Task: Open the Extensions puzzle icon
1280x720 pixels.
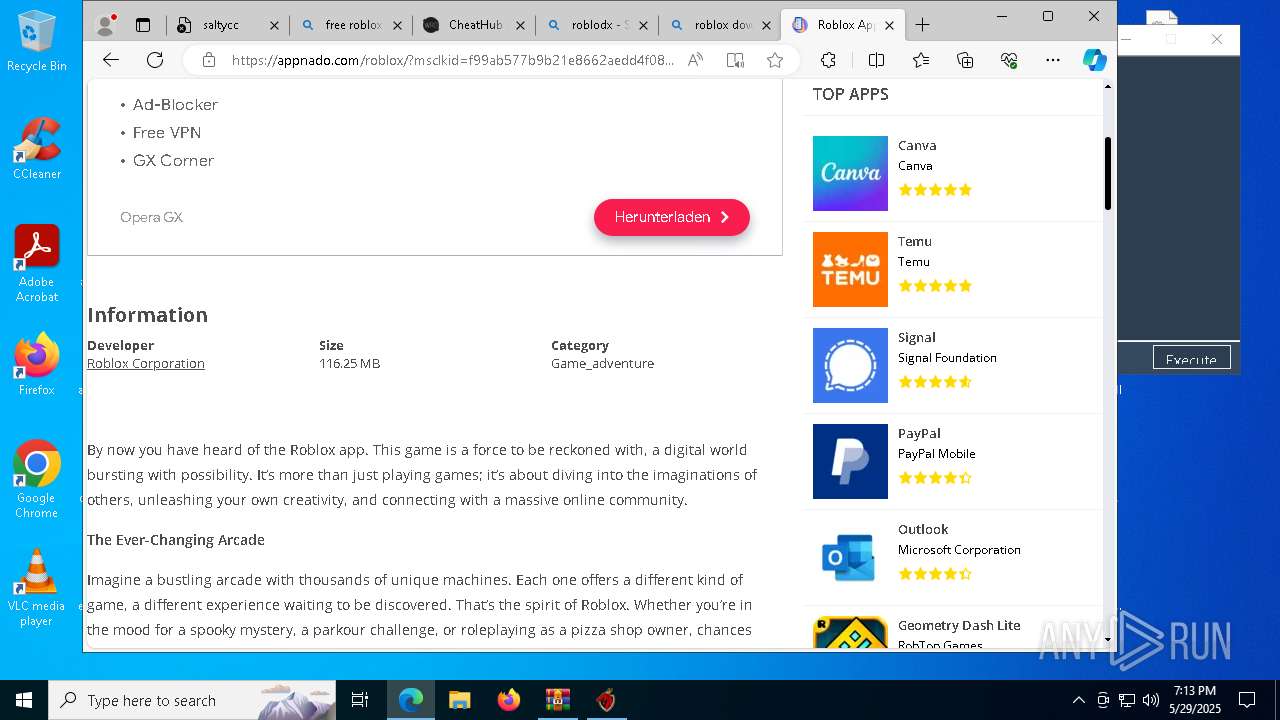Action: (x=828, y=60)
